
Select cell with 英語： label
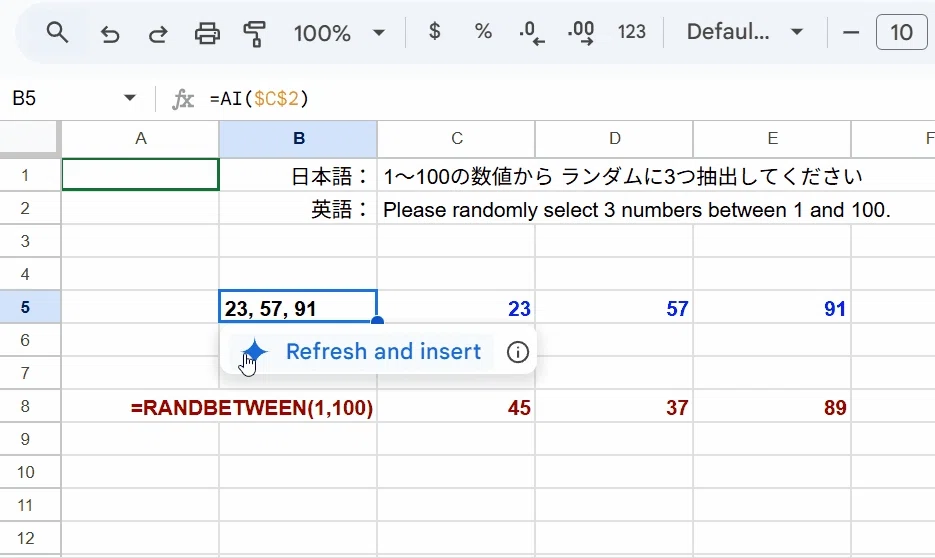click(298, 209)
